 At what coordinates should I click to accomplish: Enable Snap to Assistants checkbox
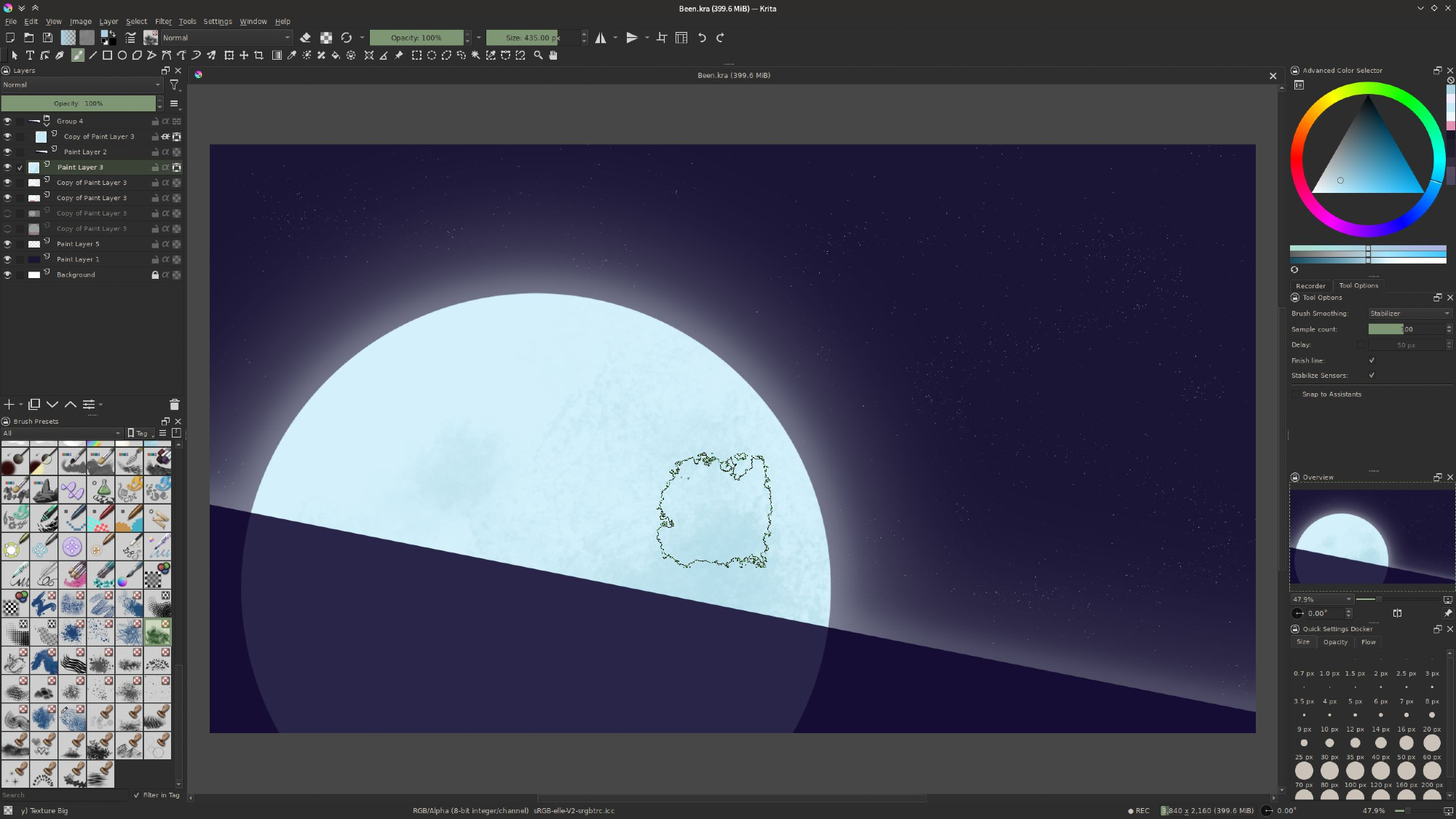tap(1296, 395)
